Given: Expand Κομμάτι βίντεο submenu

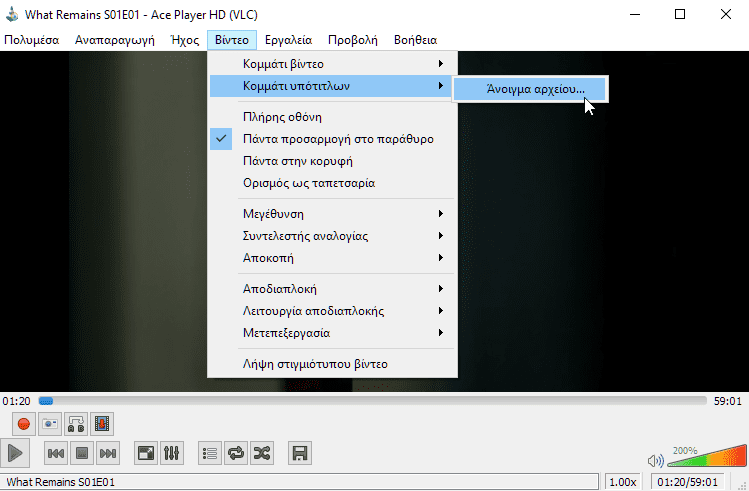Looking at the screenshot, I should (x=332, y=64).
